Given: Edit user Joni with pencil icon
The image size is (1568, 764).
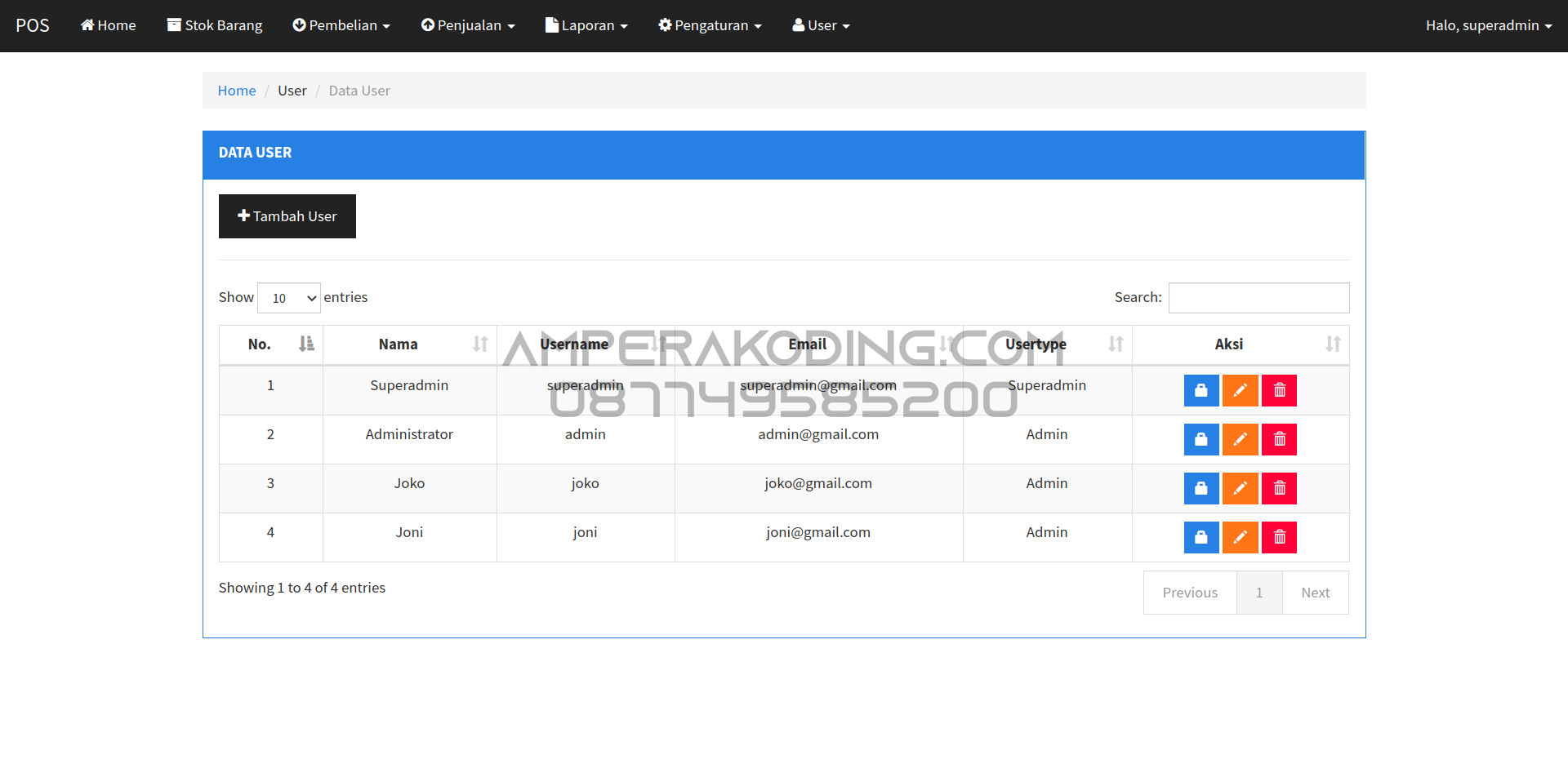Looking at the screenshot, I should 1240,538.
